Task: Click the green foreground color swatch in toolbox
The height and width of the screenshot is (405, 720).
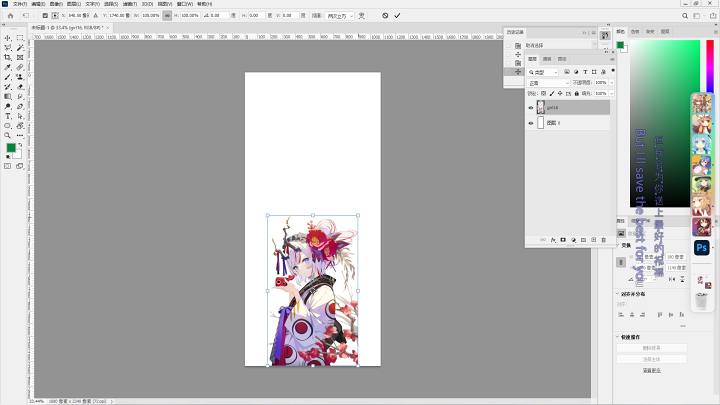Action: (11, 148)
